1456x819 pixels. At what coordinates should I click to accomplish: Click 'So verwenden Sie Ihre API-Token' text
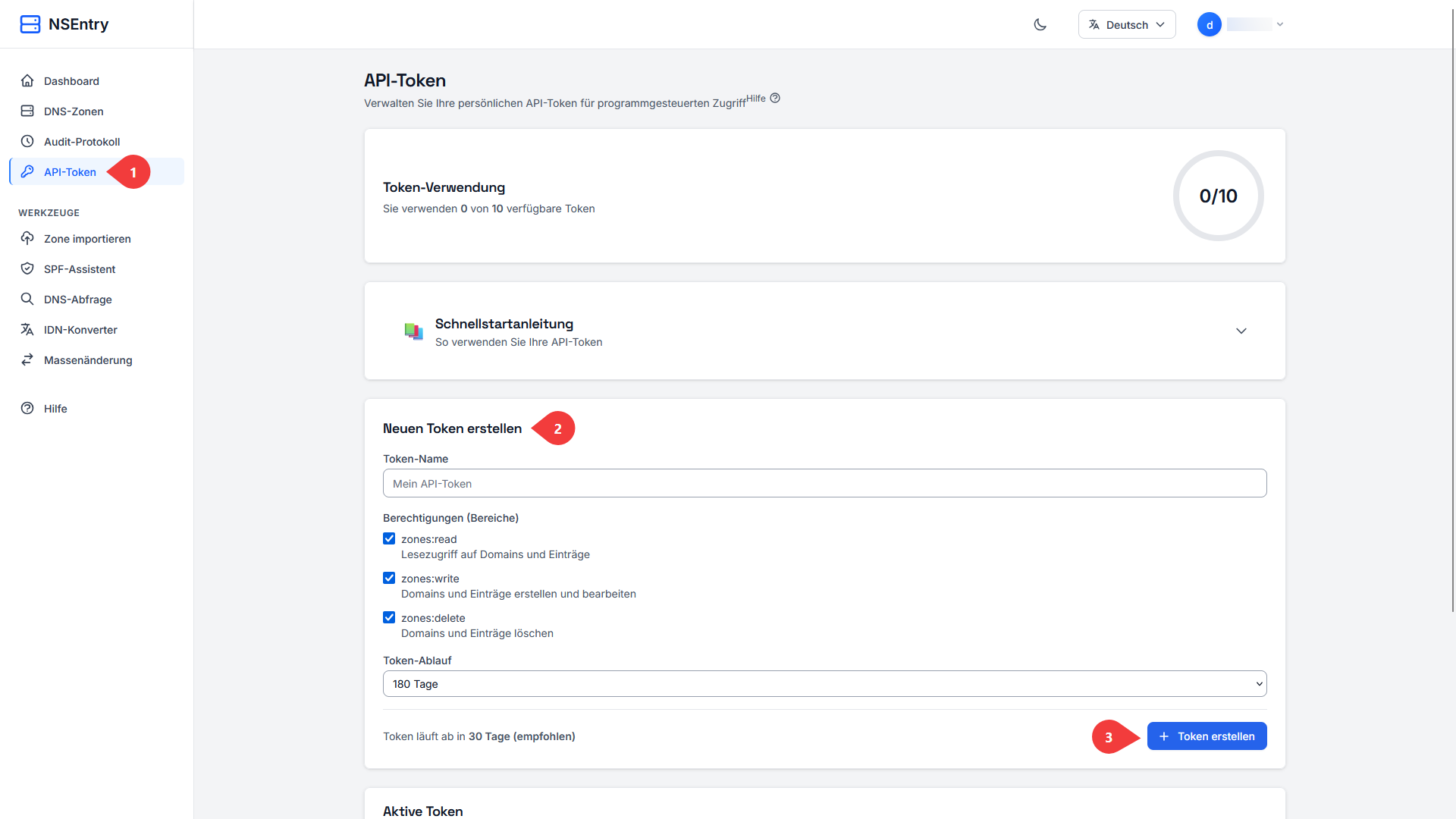tap(519, 342)
